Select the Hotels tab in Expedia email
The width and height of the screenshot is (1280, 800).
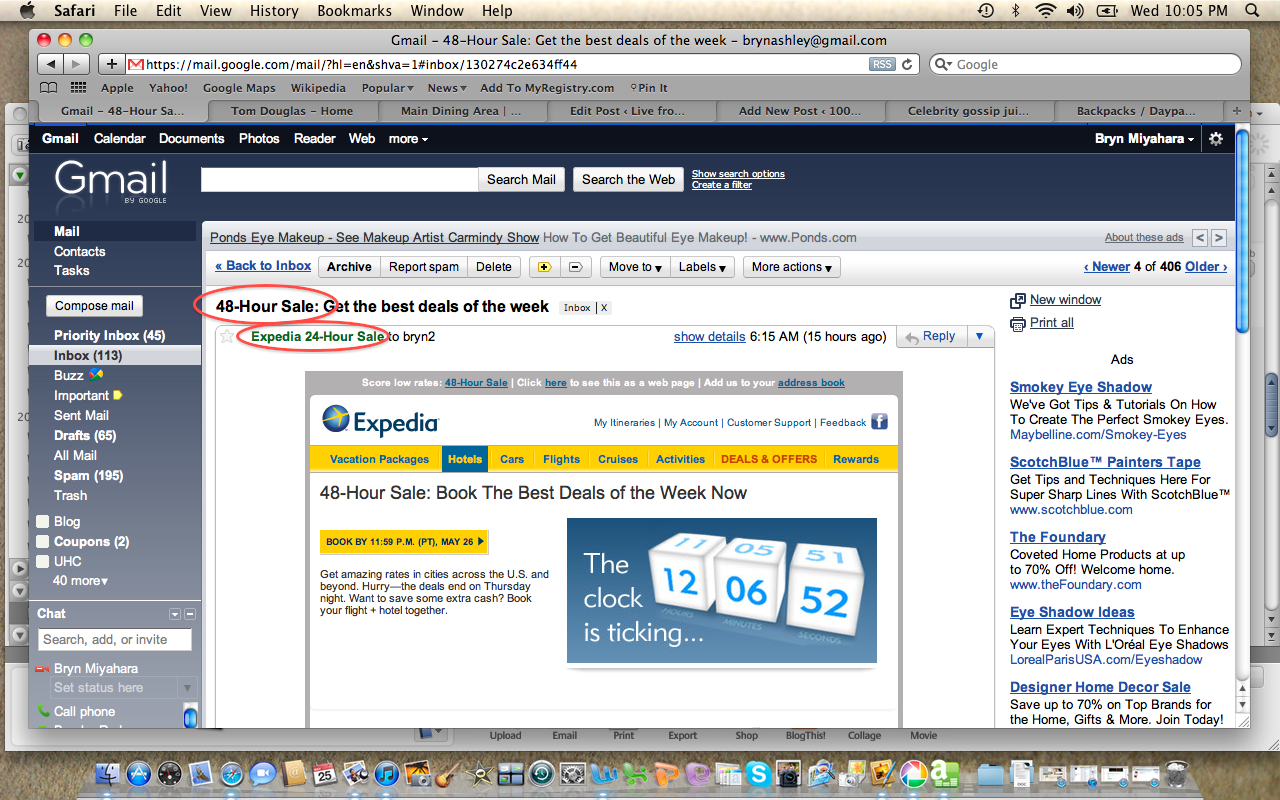click(x=465, y=459)
